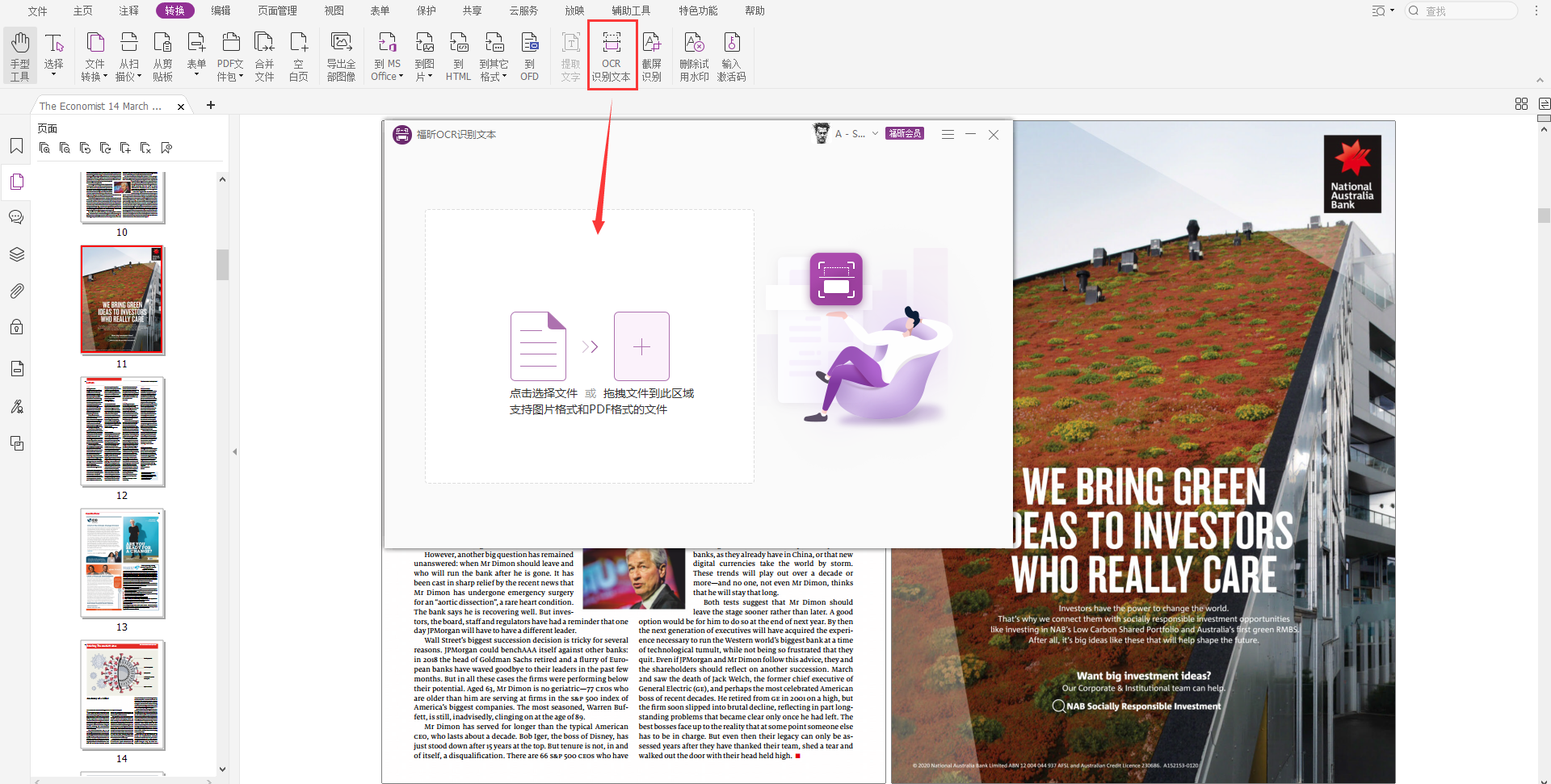Open the 编辑 ribbon tab
Image resolution: width=1551 pixels, height=784 pixels.
pos(221,10)
